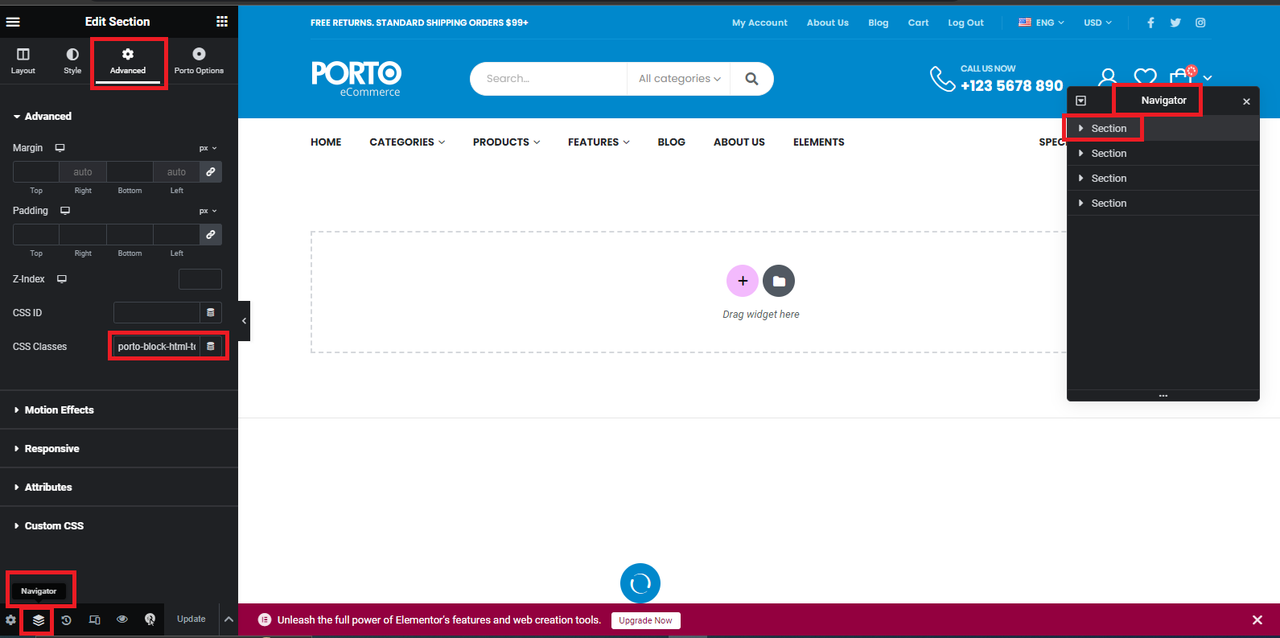Collapse the Advanced section heading
1280x638 pixels.
point(42,117)
